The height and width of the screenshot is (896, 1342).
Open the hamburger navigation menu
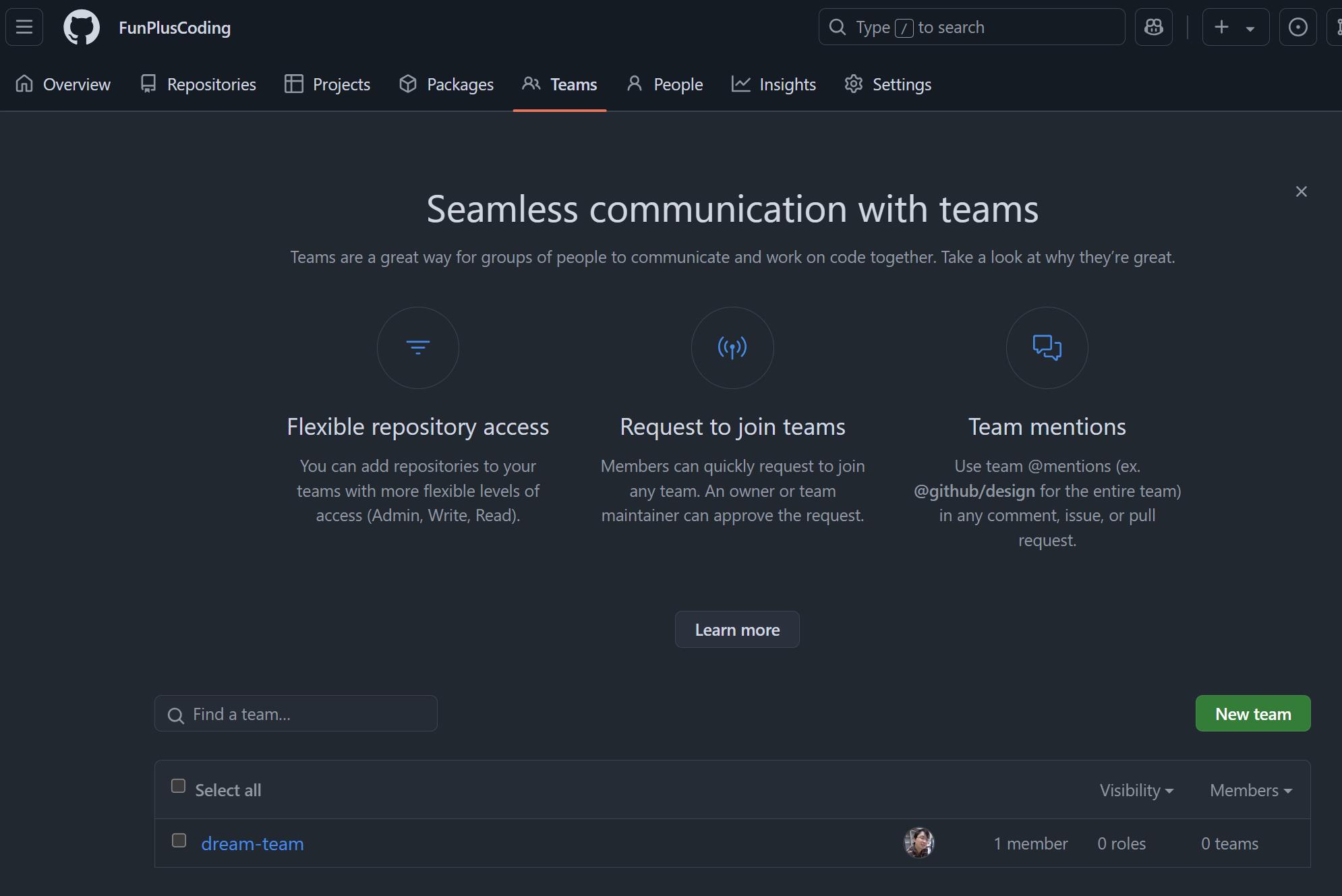(x=24, y=27)
